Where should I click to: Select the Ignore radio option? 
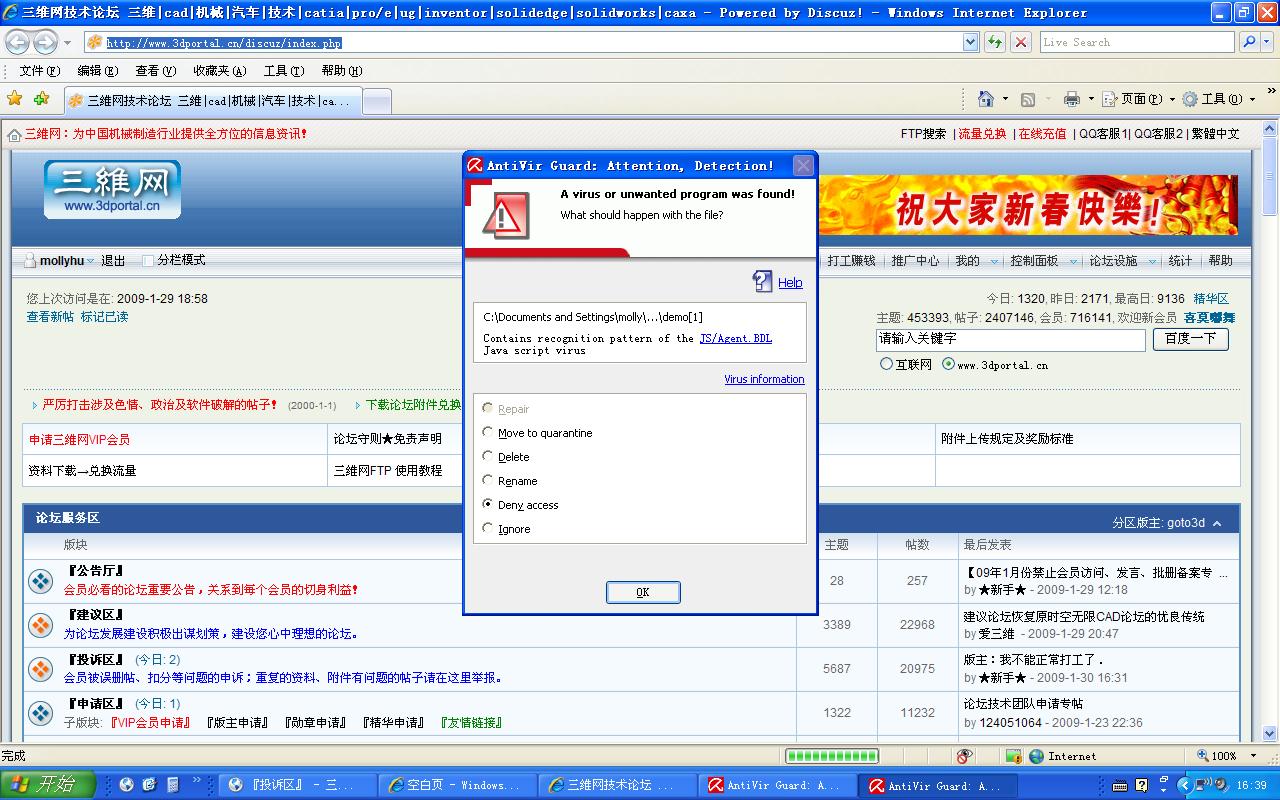[x=488, y=528]
